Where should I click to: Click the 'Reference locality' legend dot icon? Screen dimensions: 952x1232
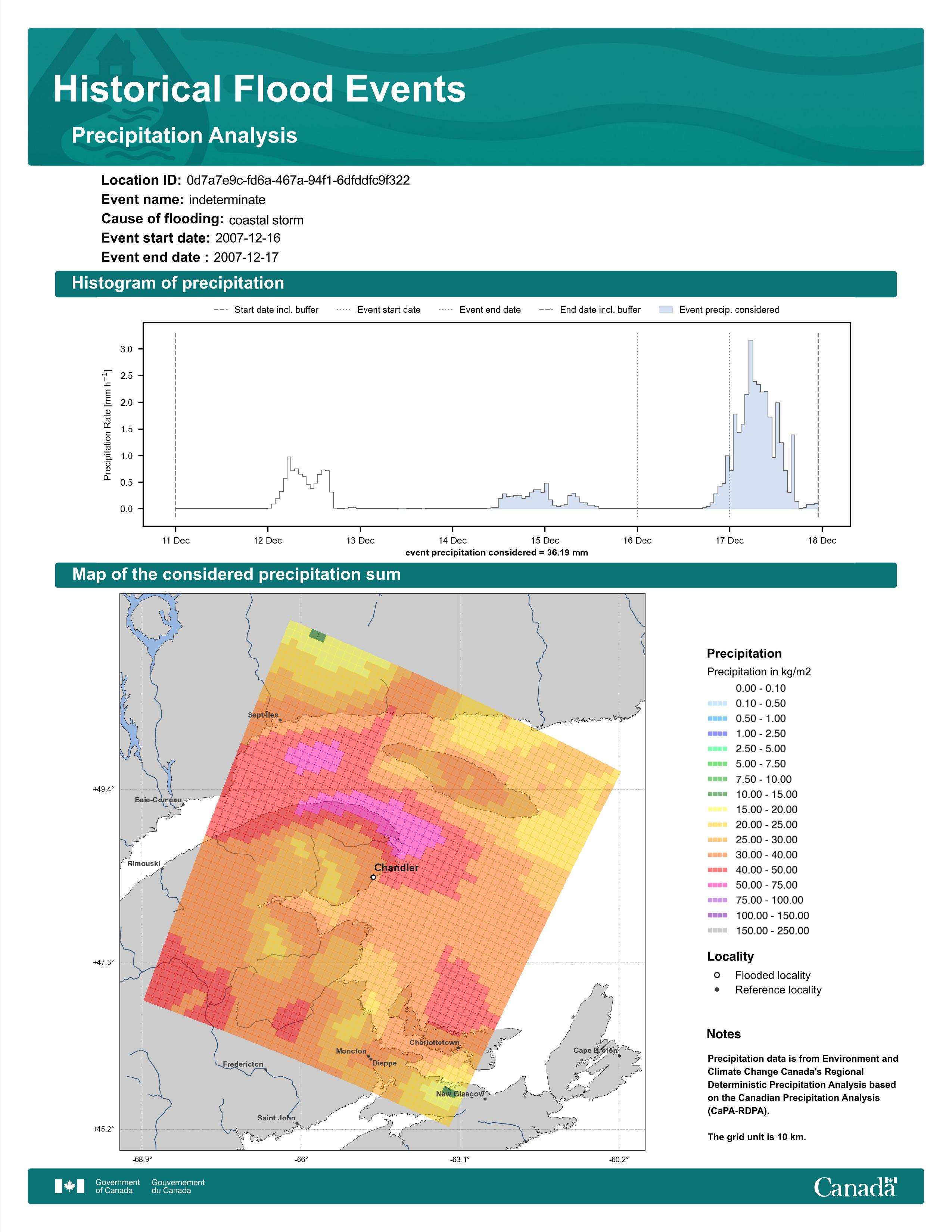717,990
